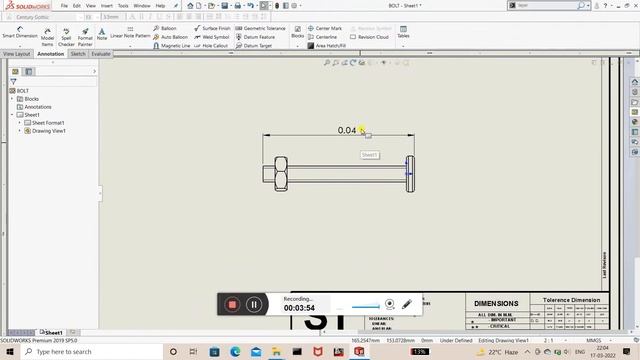Click the MMGS unit system in the status bar

click(x=594, y=340)
